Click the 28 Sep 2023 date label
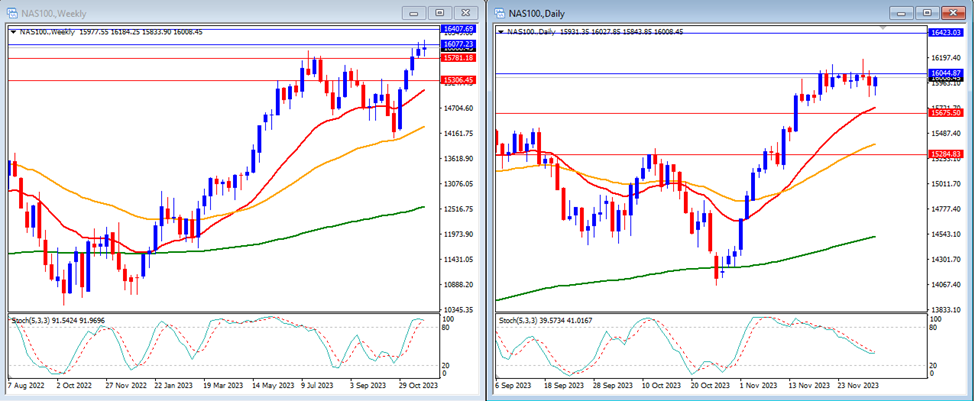The width and height of the screenshot is (975, 401). (x=612, y=385)
